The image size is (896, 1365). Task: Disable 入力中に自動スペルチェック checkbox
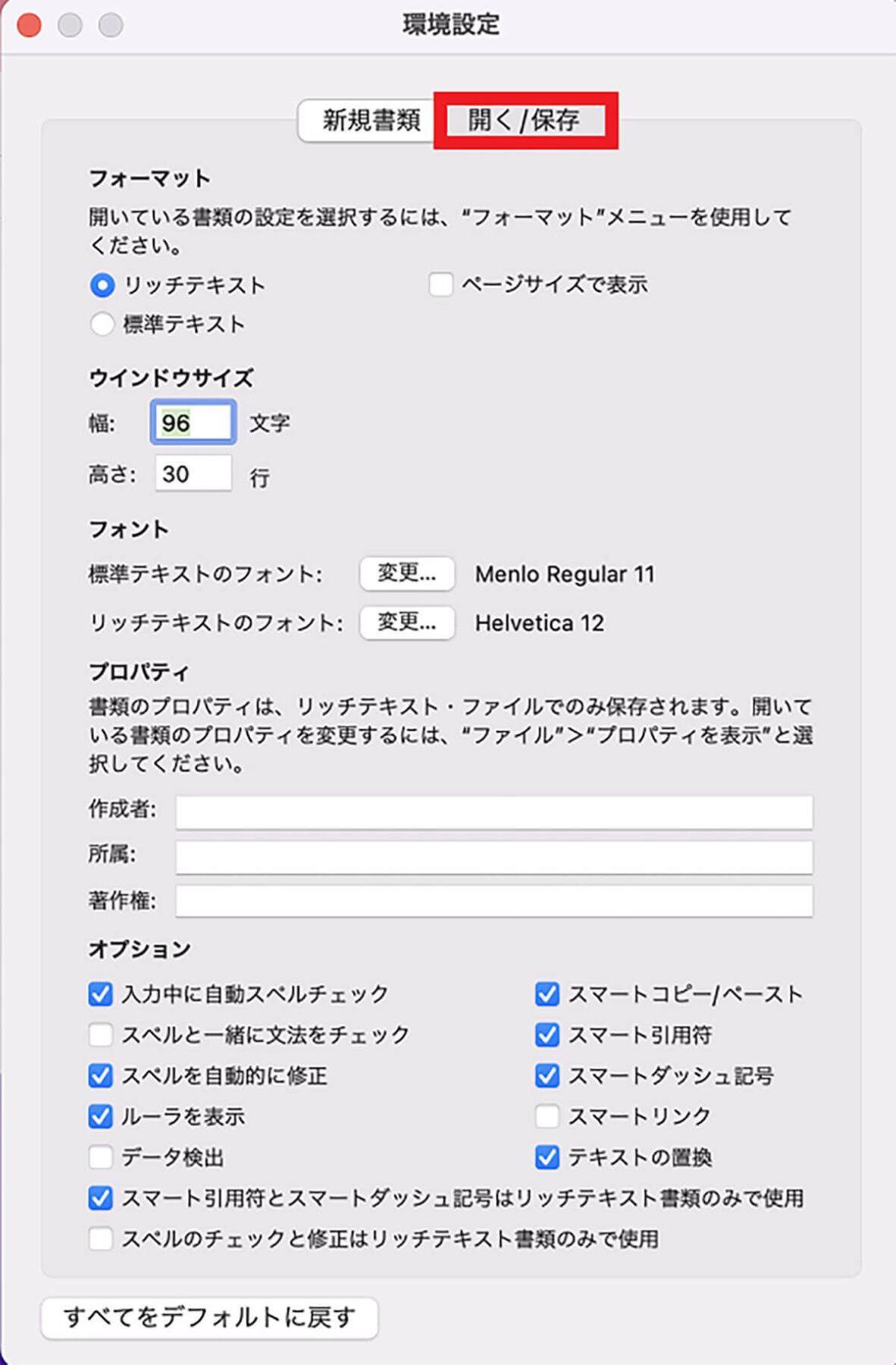[101, 994]
